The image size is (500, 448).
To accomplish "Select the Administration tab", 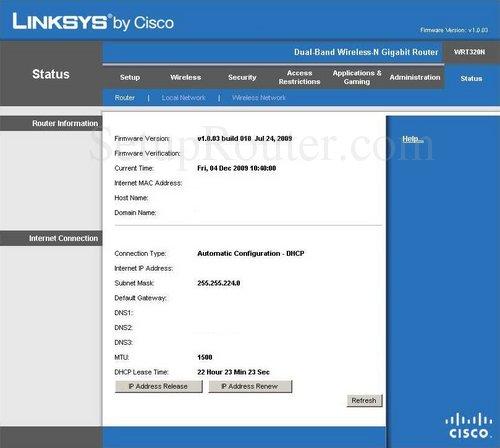I will click(x=415, y=77).
